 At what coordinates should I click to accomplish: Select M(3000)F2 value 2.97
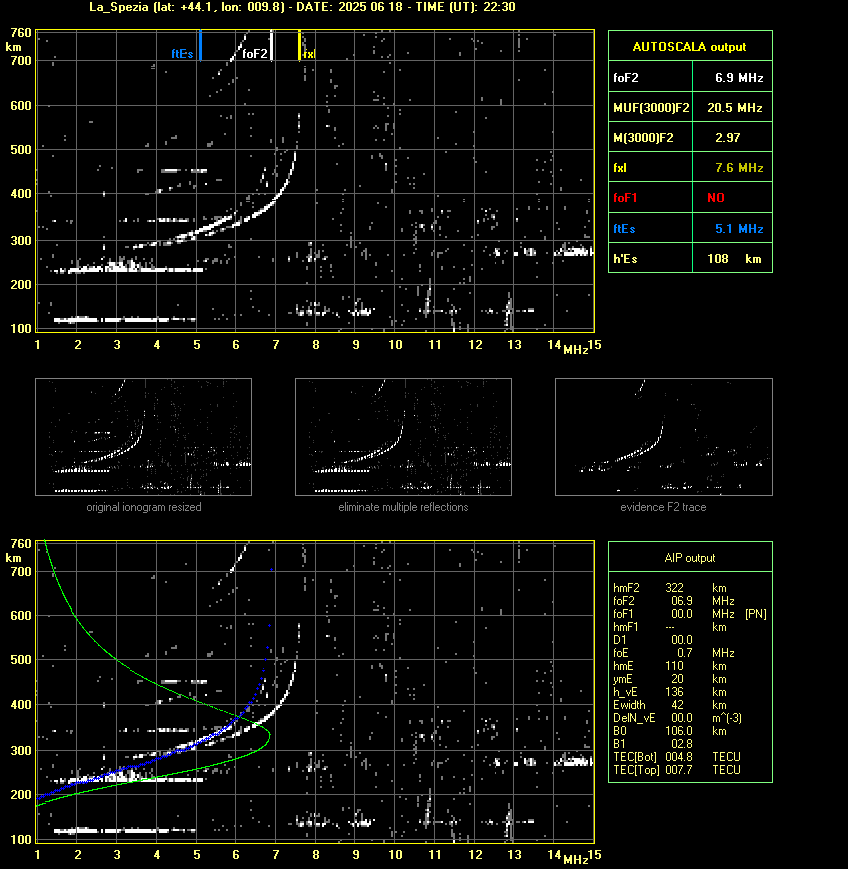727,137
